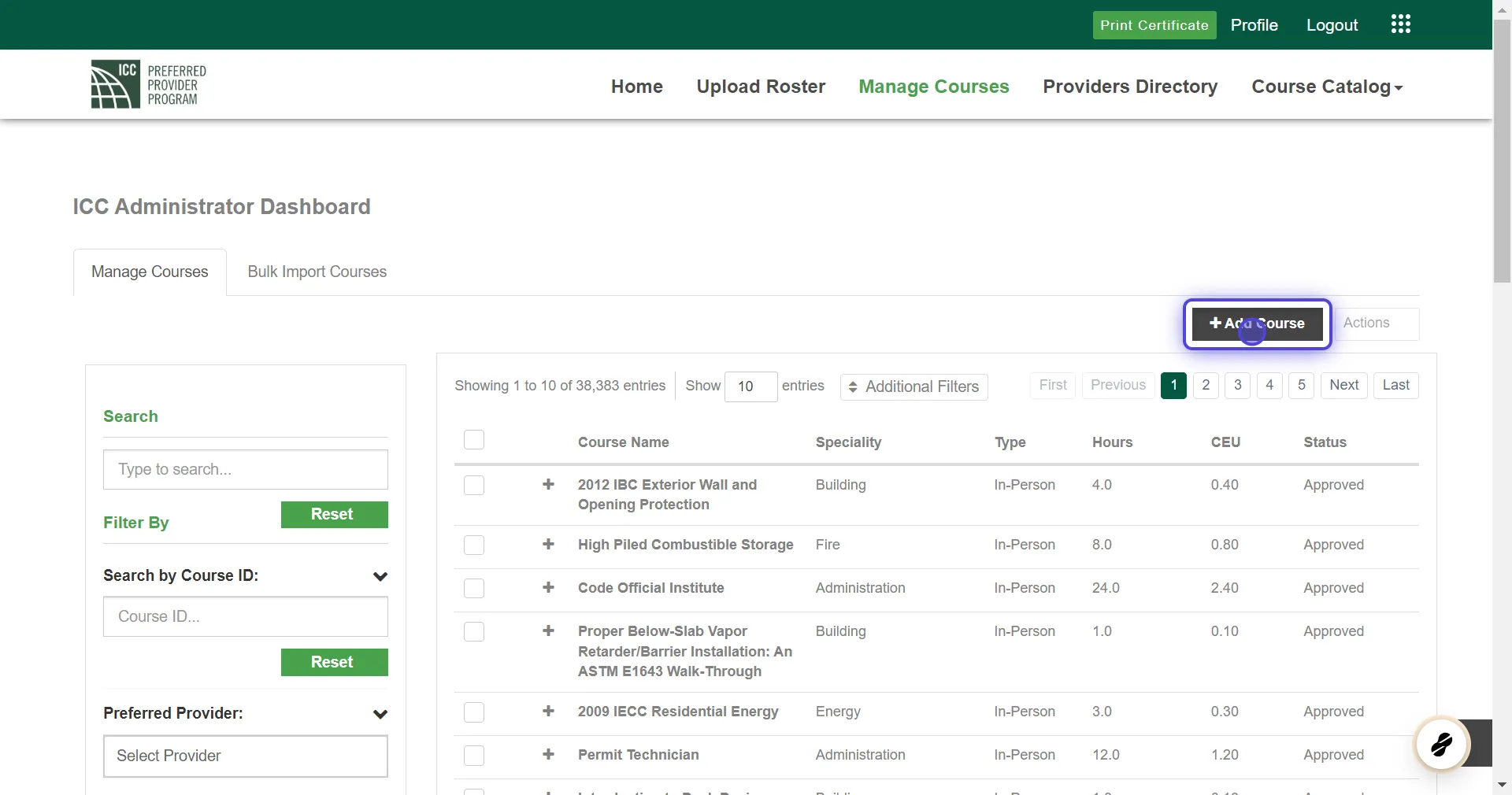
Task: Open the Select Provider combo box
Action: 246,756
